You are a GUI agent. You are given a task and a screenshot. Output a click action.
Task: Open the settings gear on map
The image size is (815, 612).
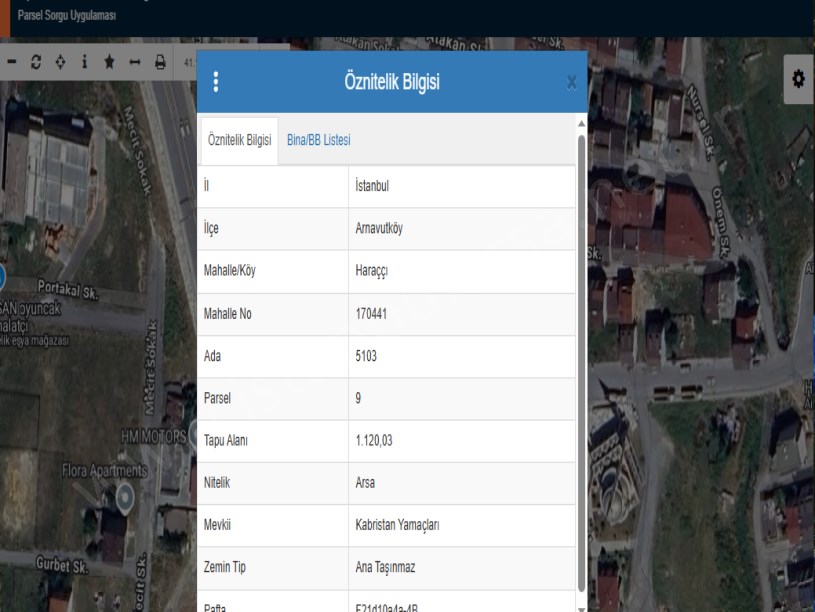tap(798, 79)
